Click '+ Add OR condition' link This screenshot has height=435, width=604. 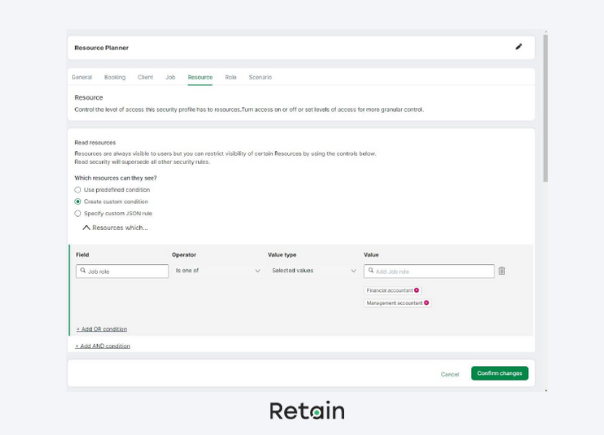(x=102, y=329)
